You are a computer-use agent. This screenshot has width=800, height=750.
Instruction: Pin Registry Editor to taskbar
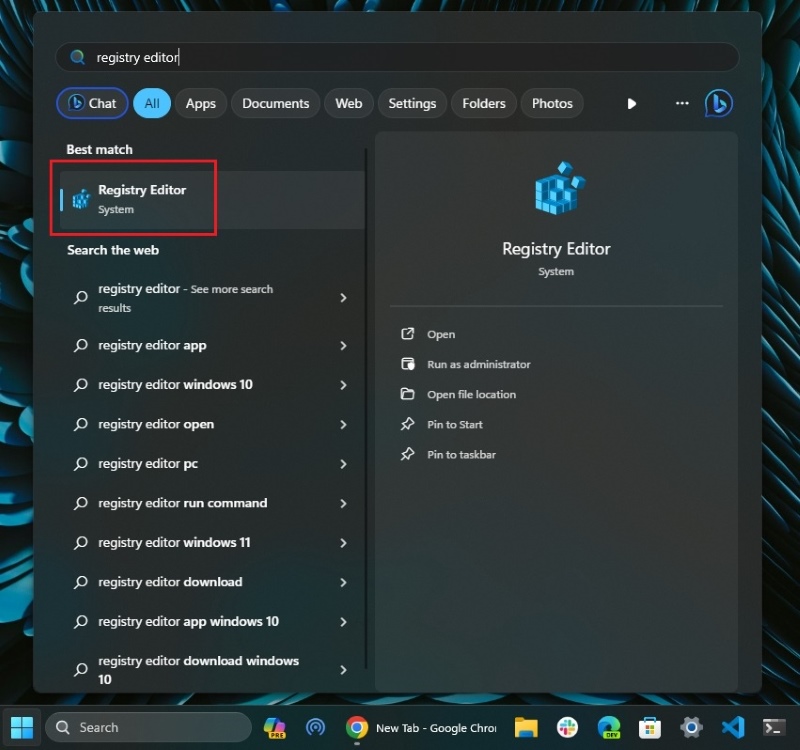point(459,454)
